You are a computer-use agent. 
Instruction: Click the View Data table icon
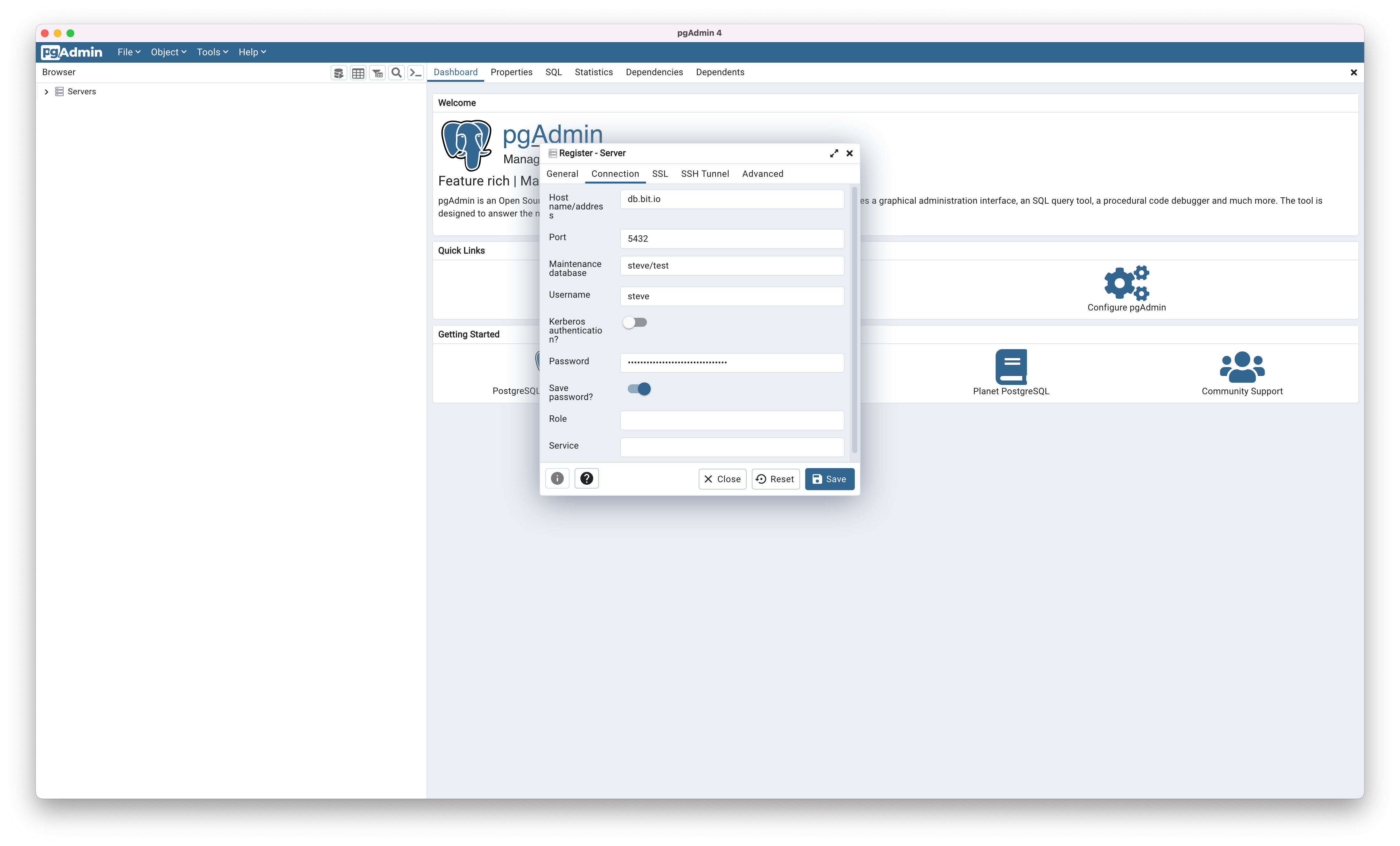[x=358, y=73]
